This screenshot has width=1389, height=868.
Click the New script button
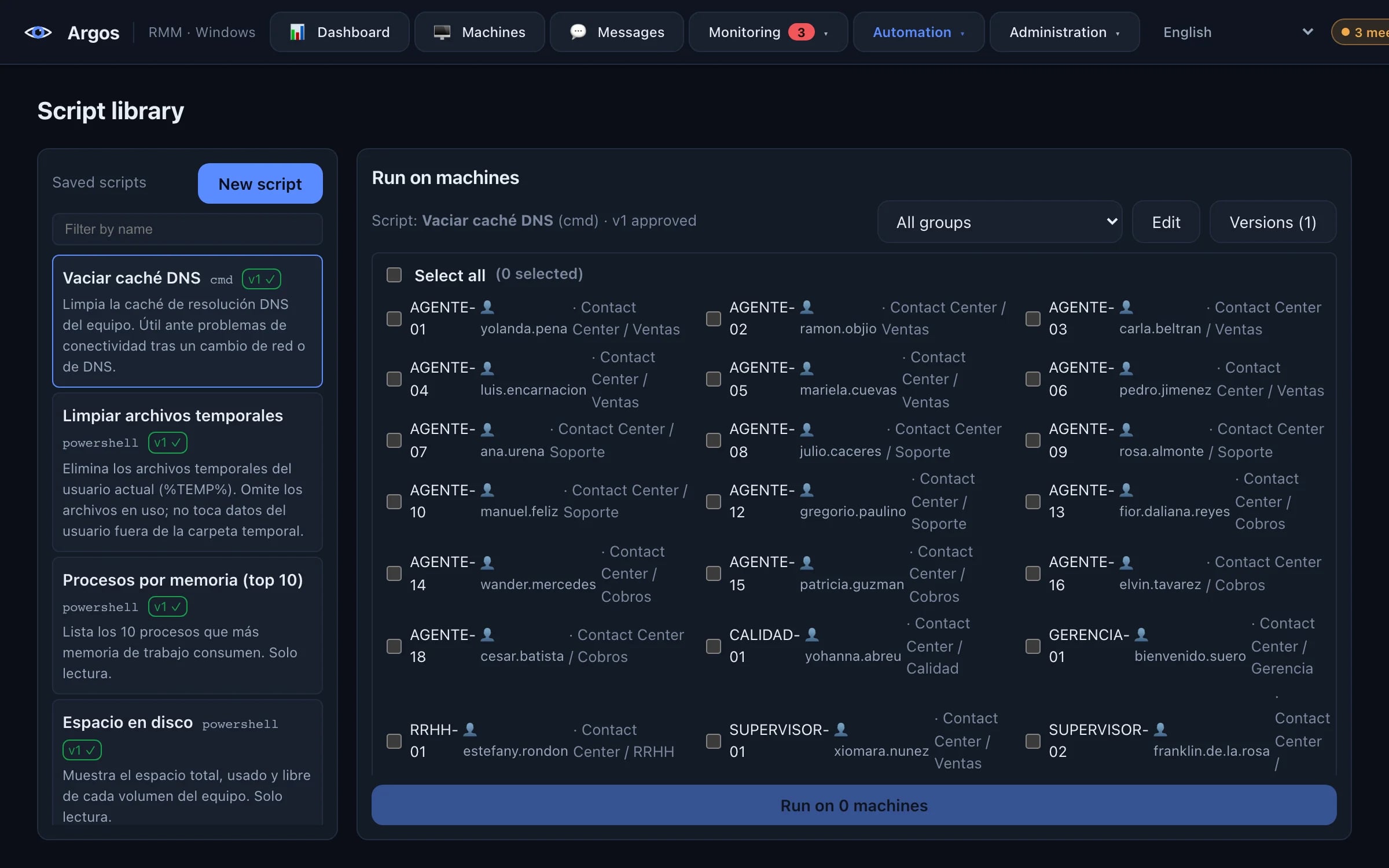click(260, 183)
